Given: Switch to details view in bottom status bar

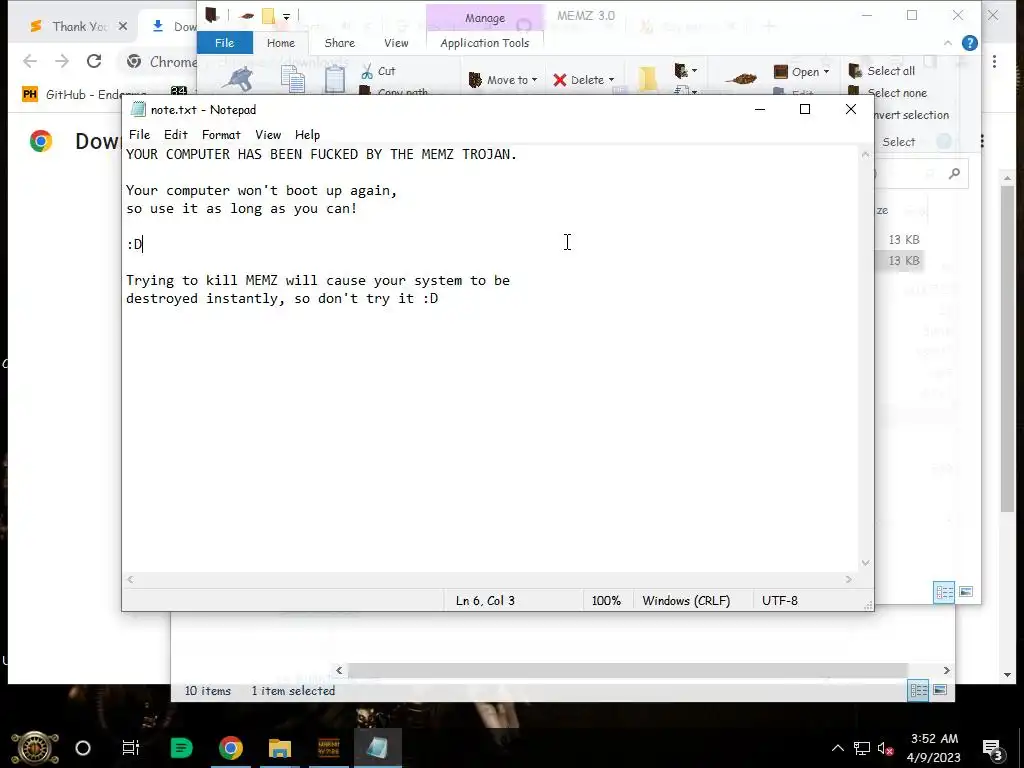Looking at the screenshot, I should click(918, 690).
